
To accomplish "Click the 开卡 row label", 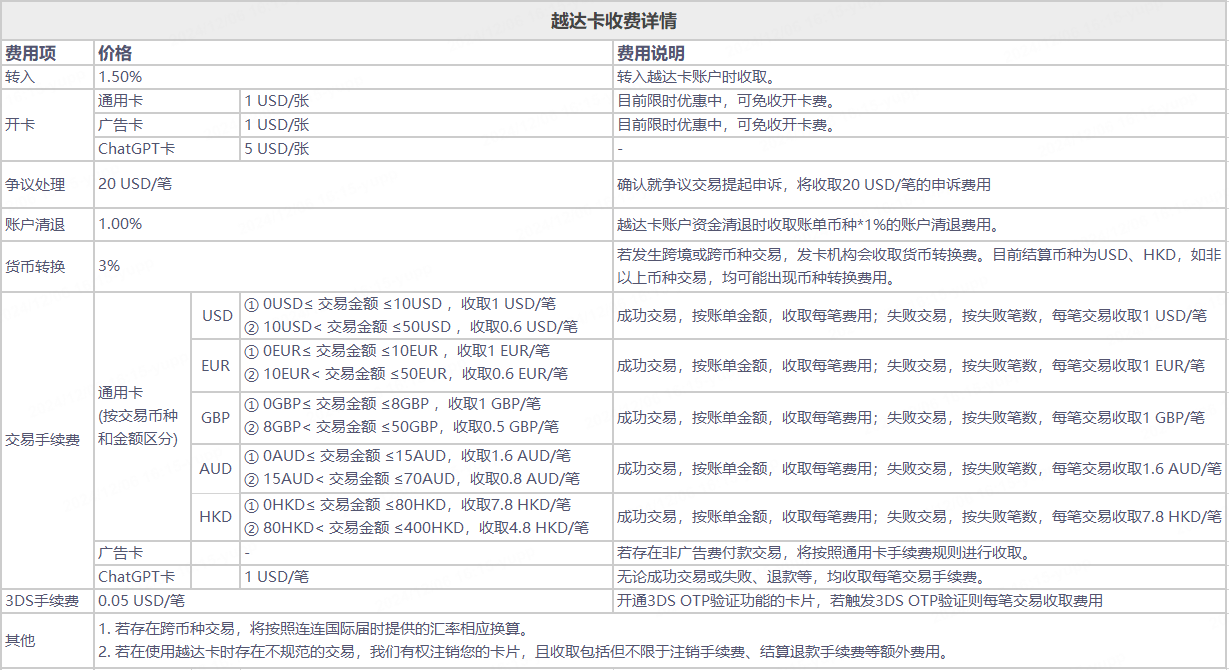I will (19, 125).
